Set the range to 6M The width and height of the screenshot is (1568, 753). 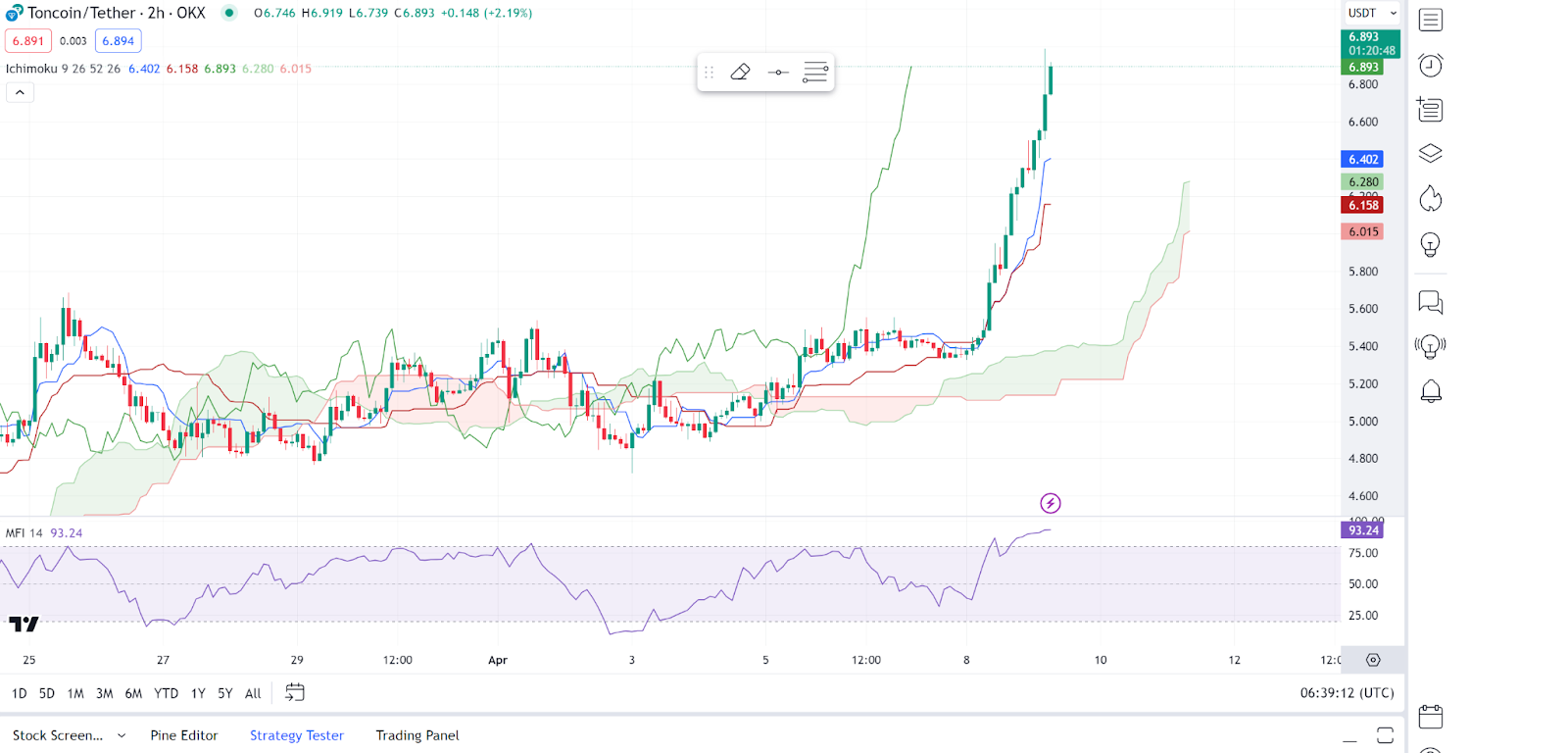[133, 693]
